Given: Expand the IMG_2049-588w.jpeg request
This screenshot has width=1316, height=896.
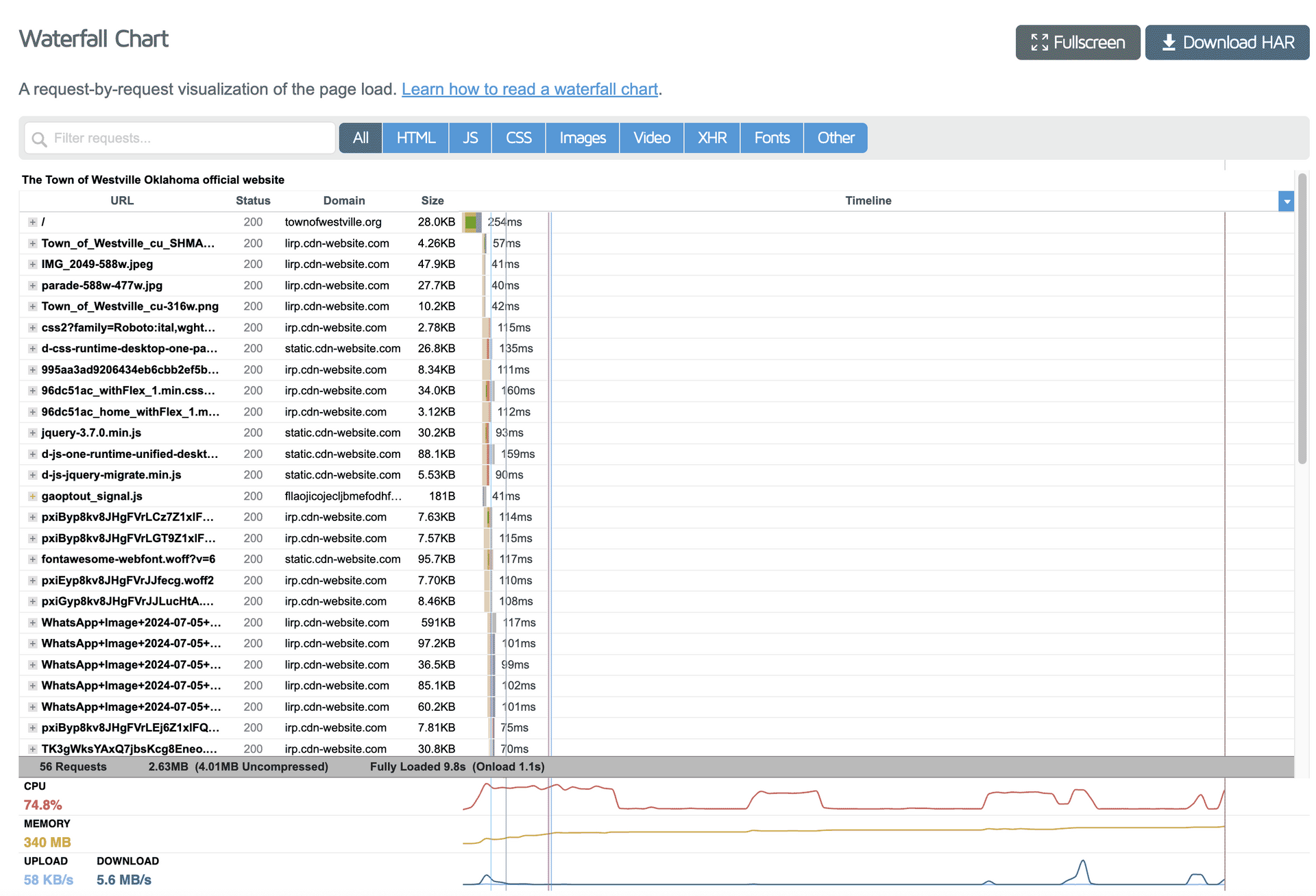Looking at the screenshot, I should pos(32,265).
